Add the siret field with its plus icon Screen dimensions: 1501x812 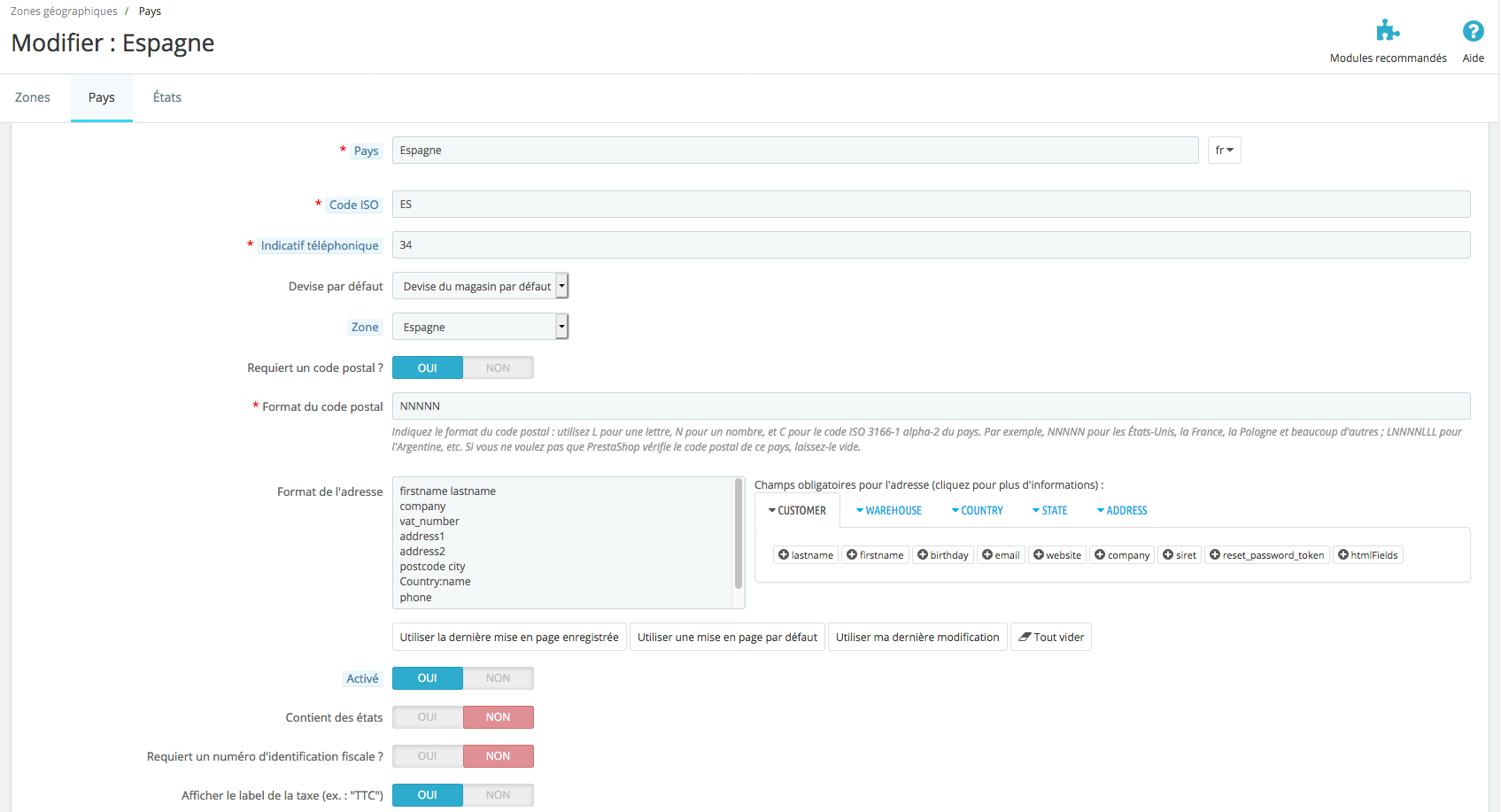pos(1168,555)
